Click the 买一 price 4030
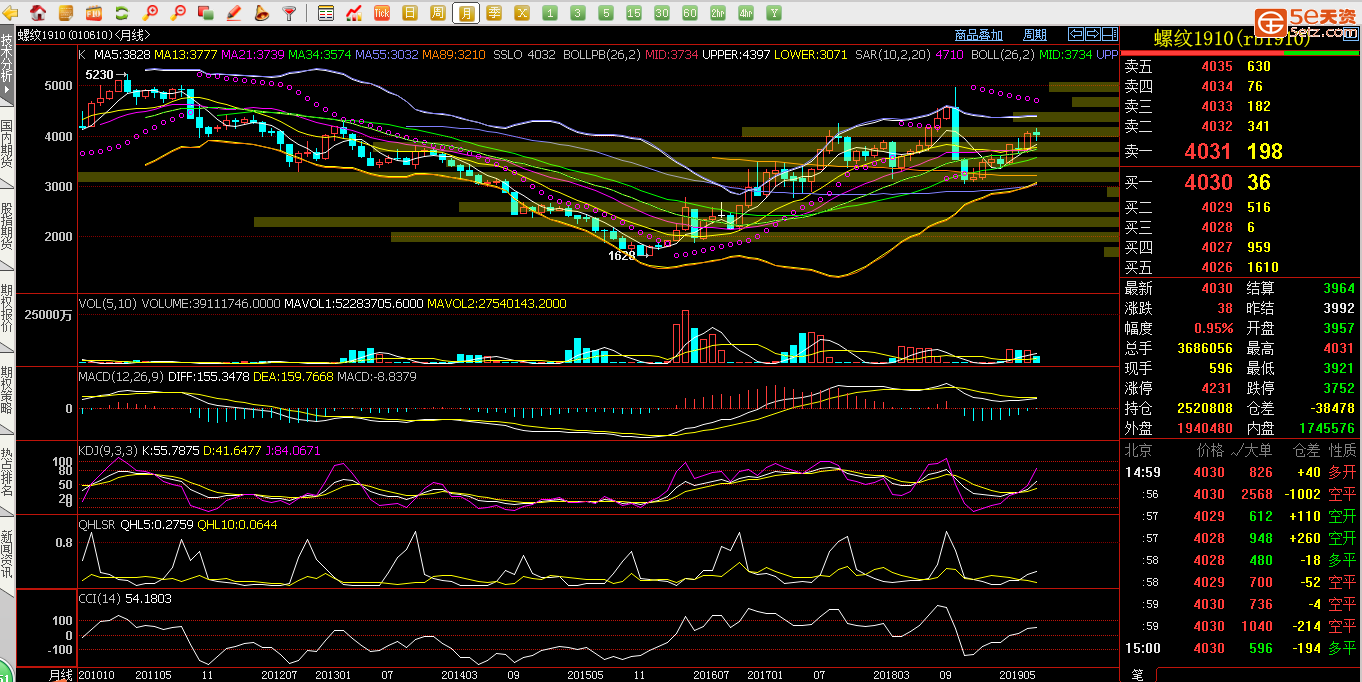1362x682 pixels. point(1208,183)
